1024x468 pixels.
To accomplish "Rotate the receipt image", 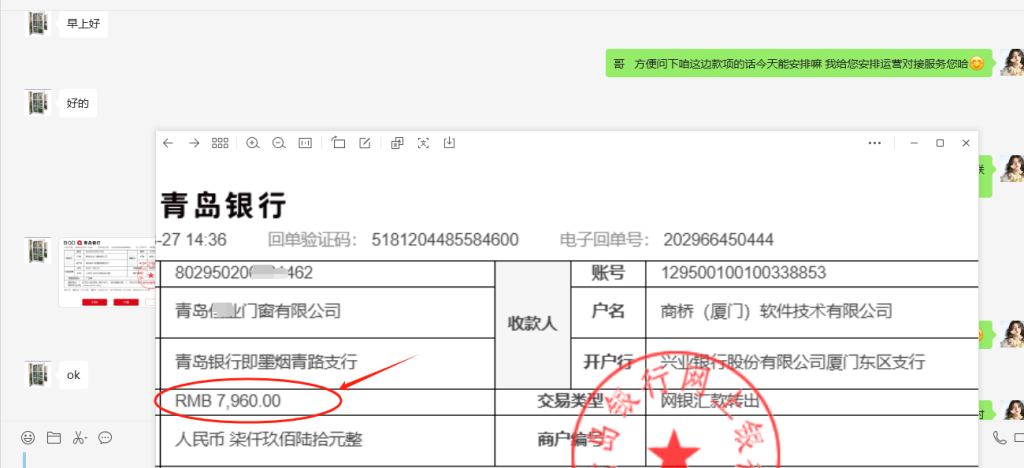I will click(x=338, y=143).
